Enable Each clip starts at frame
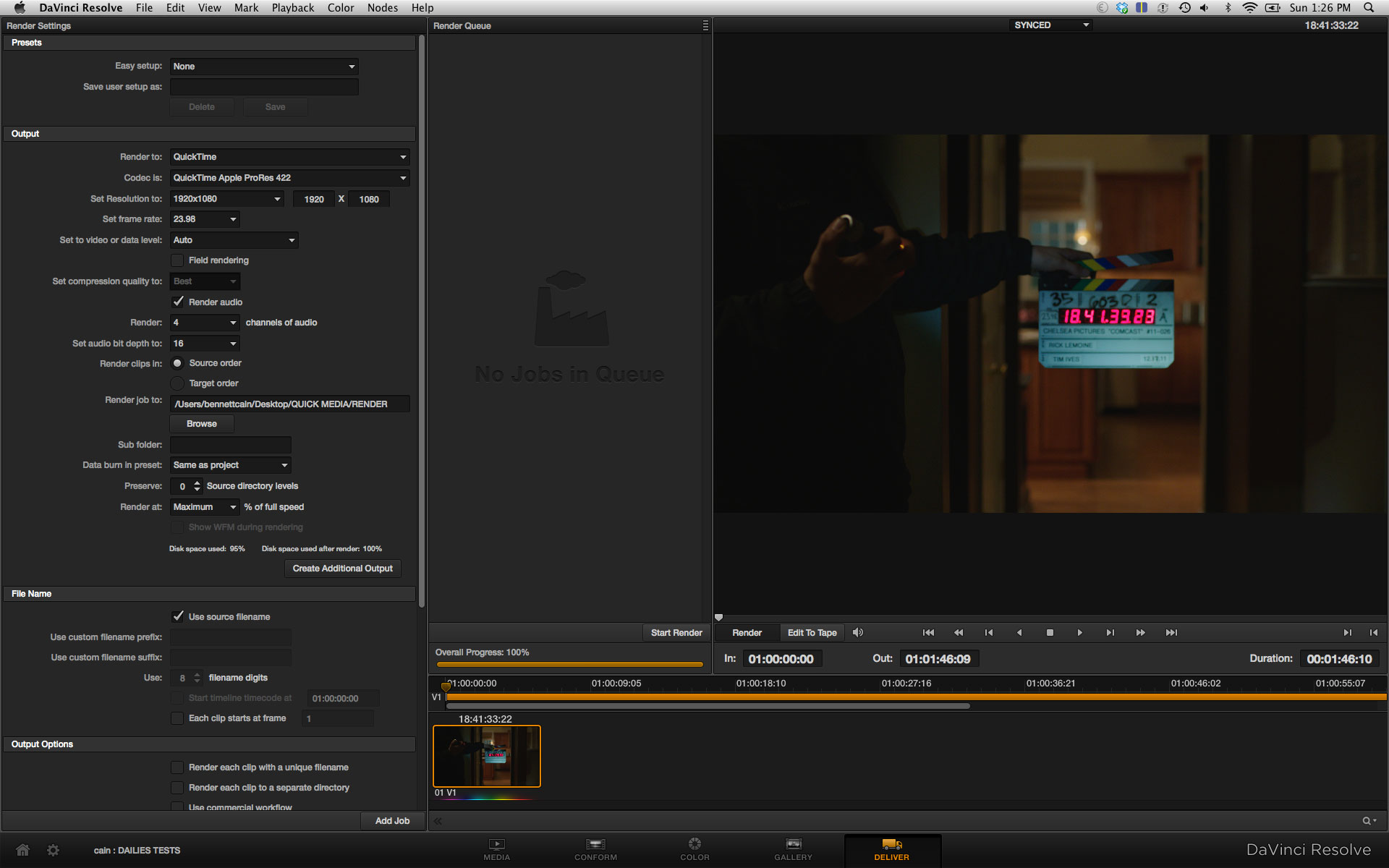 tap(177, 718)
